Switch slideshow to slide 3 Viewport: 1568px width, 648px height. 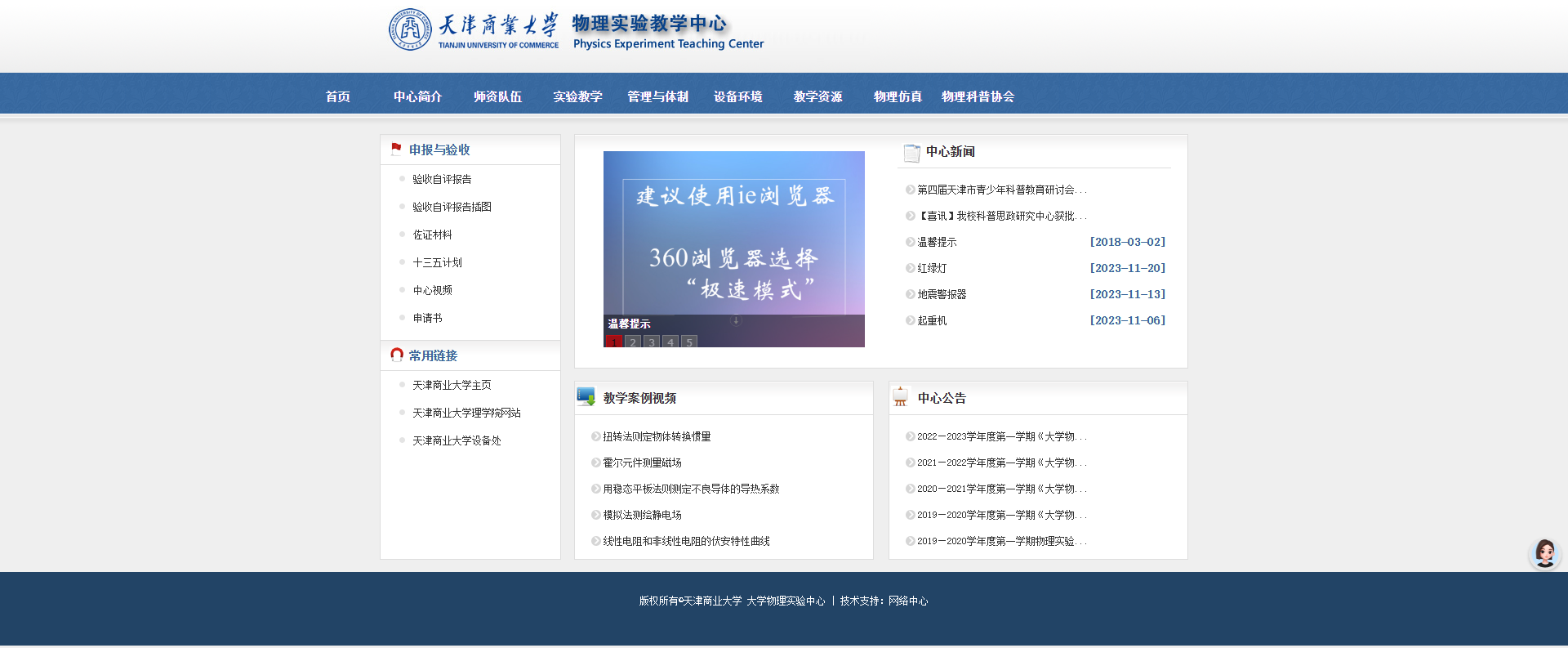point(652,342)
